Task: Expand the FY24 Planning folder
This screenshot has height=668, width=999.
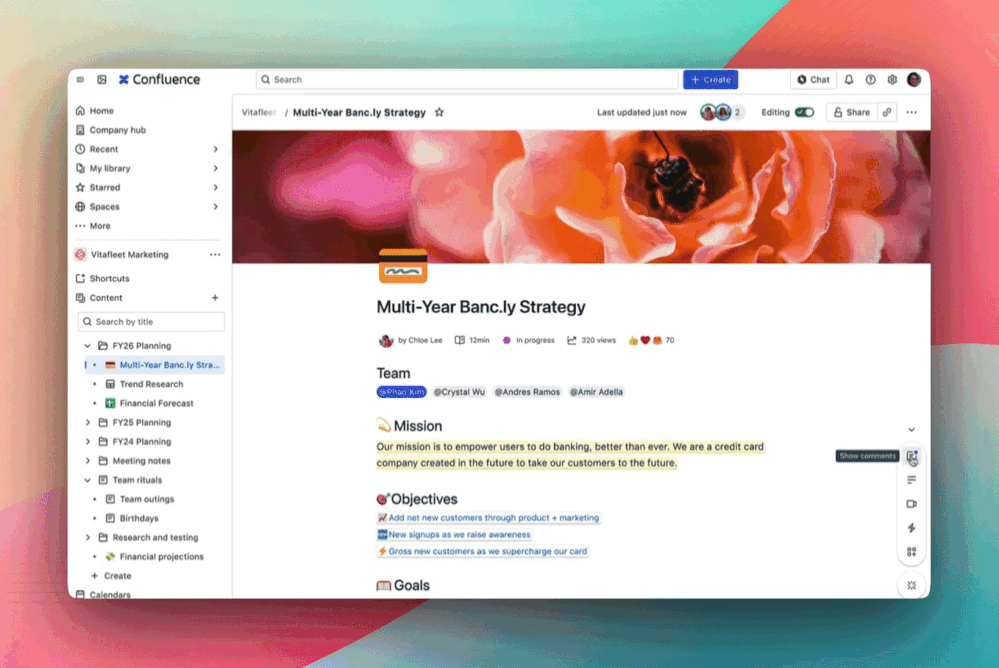Action: tap(87, 441)
